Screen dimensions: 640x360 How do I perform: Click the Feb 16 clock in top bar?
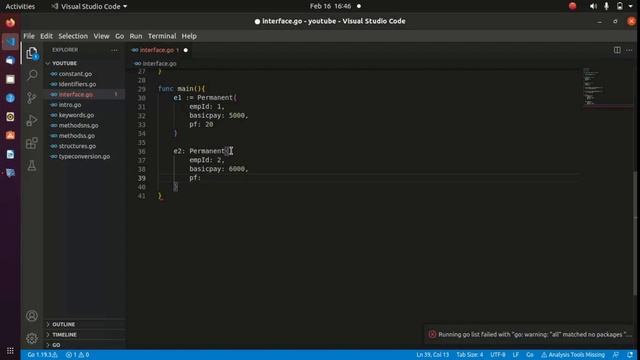point(330,6)
